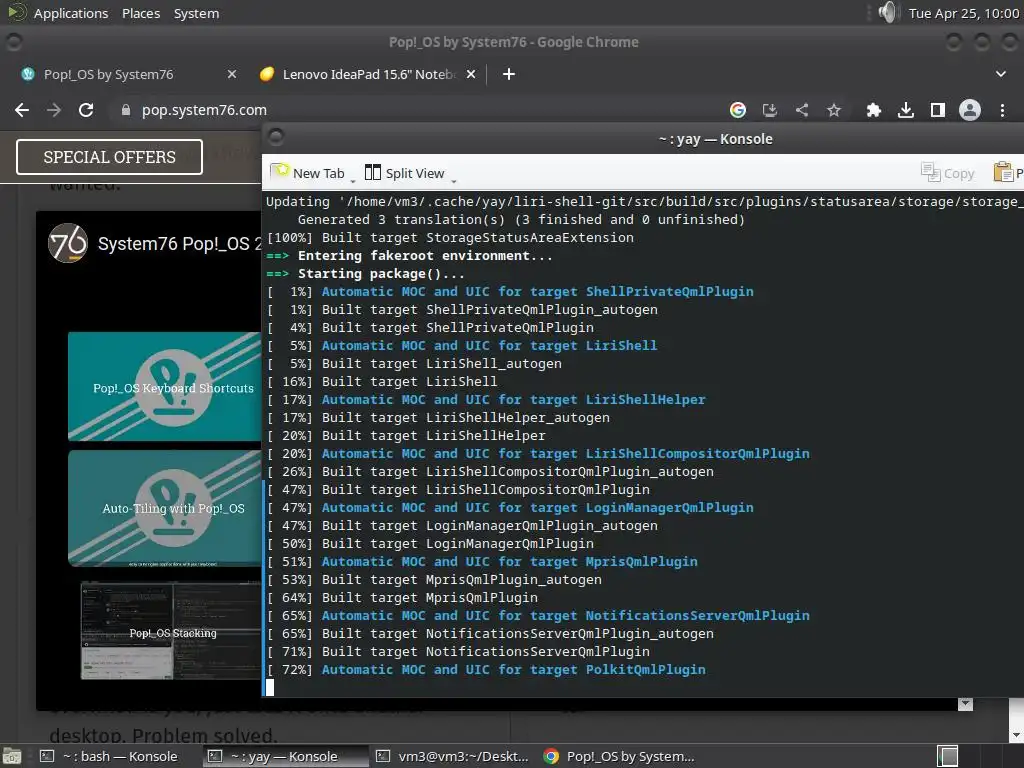
Task: Click the Google account icon in address bar
Action: pos(738,110)
